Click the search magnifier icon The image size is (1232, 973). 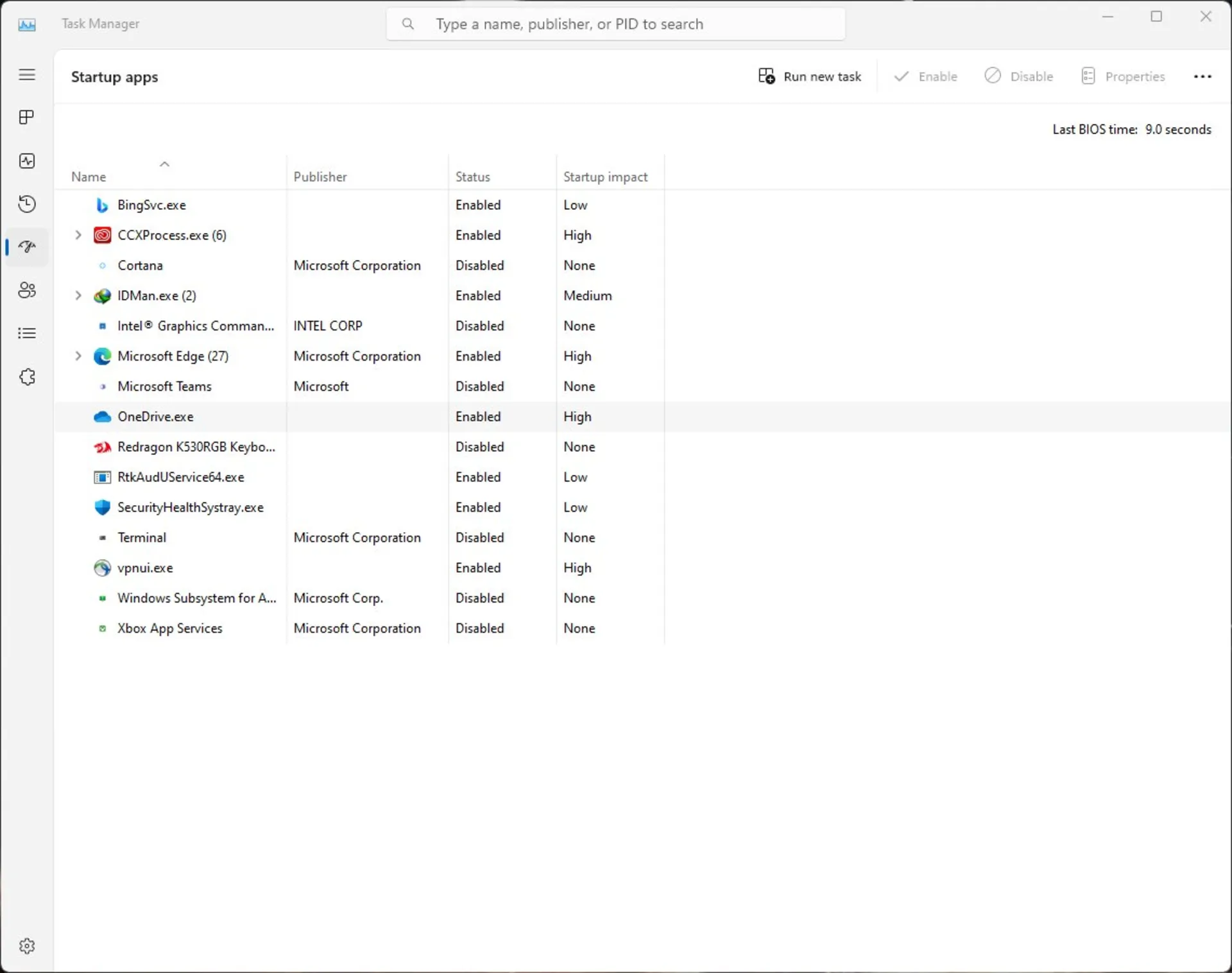point(407,24)
